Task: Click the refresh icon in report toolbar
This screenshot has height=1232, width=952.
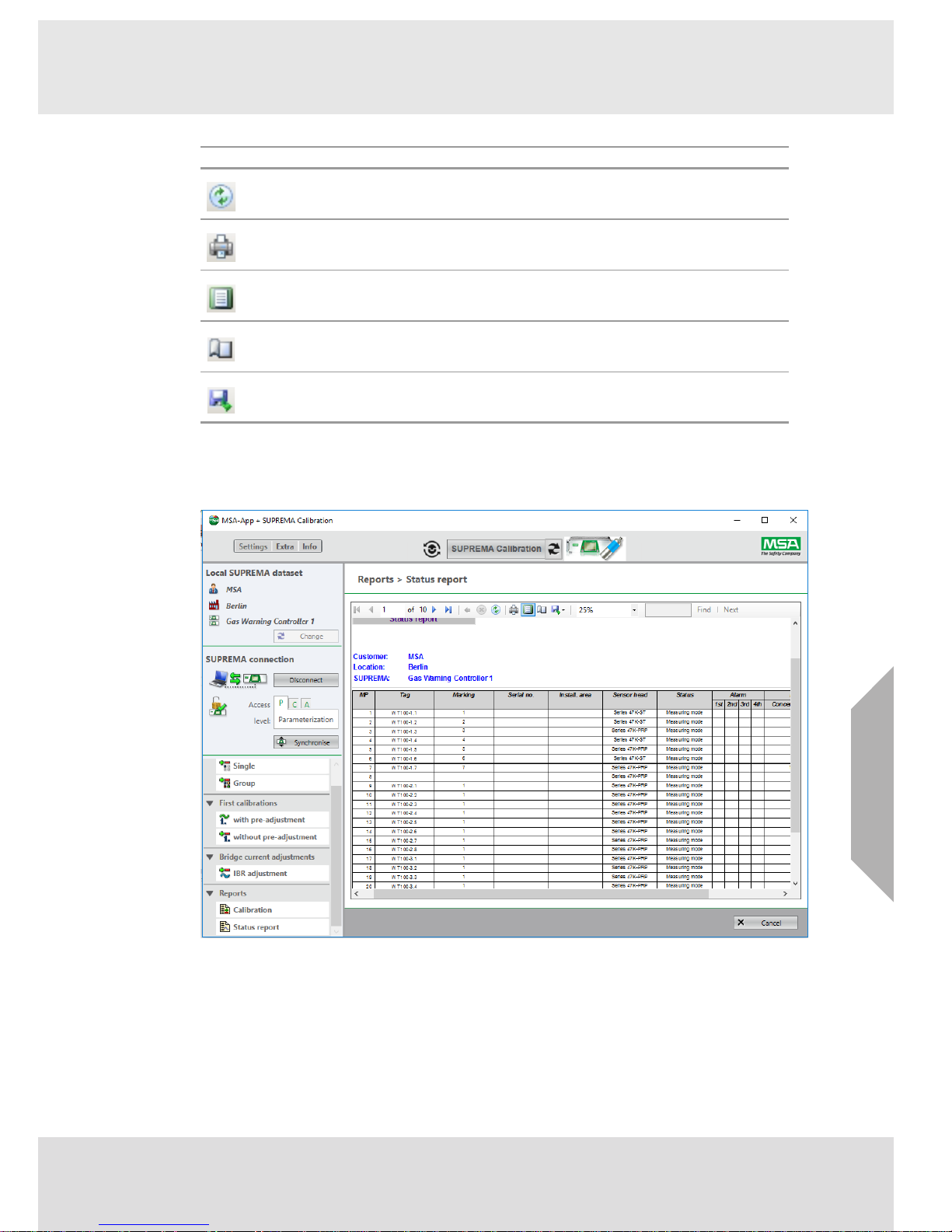Action: coord(495,610)
